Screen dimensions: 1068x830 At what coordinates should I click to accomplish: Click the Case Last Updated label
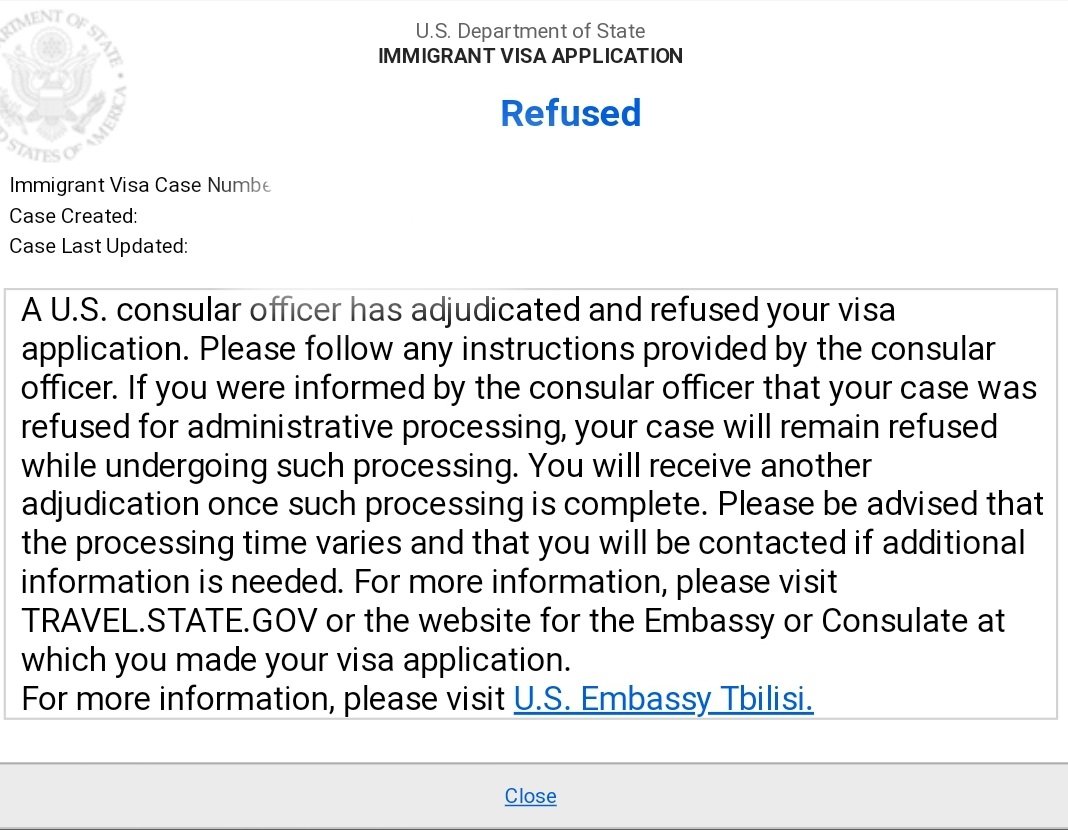(x=99, y=246)
